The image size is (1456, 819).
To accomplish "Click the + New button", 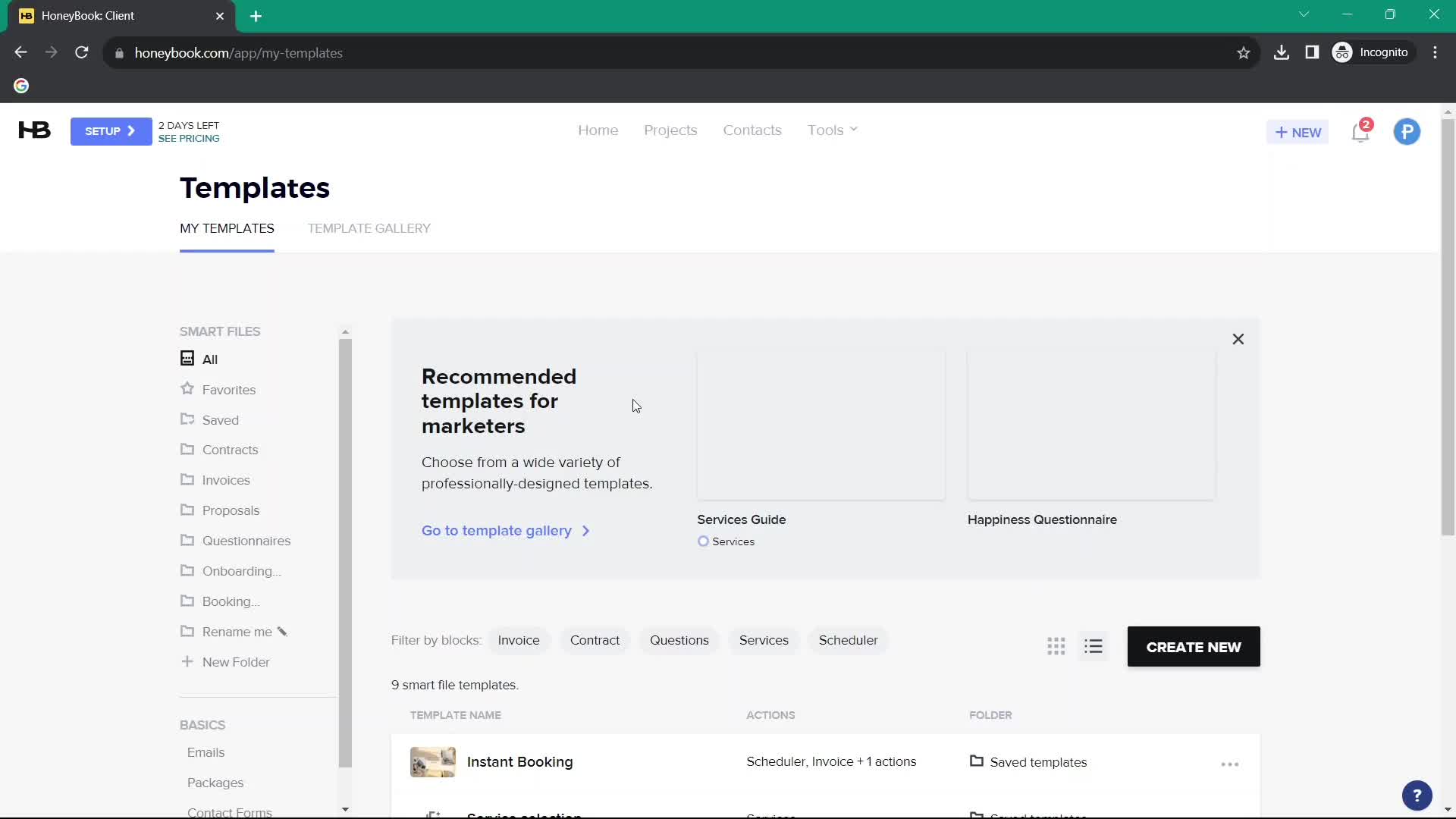I will click(1298, 132).
